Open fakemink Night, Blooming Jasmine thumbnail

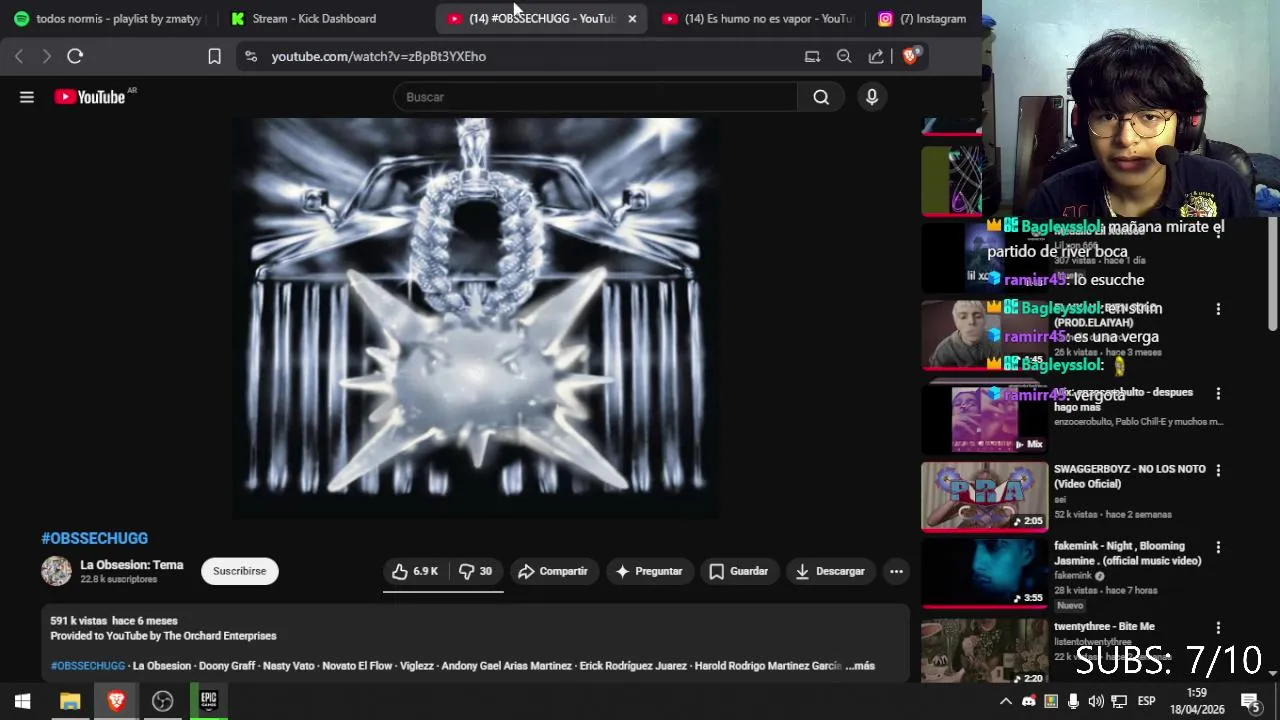coord(984,573)
